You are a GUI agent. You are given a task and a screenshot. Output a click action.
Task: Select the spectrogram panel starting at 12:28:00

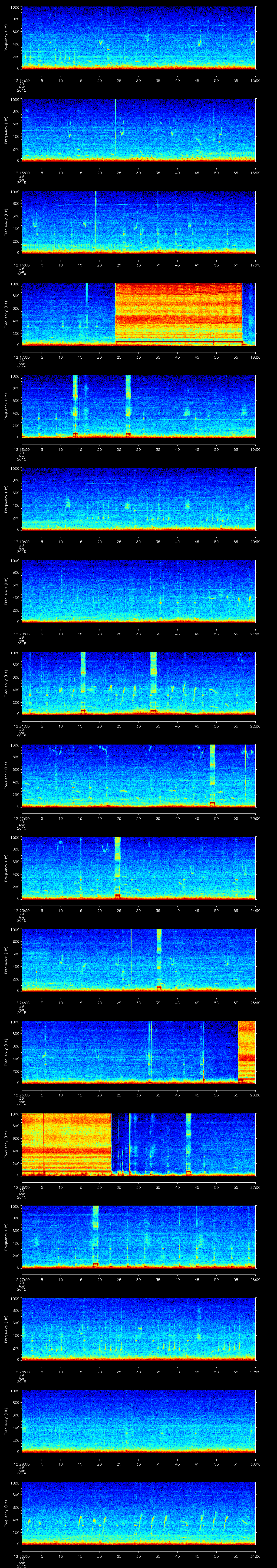(138, 1329)
